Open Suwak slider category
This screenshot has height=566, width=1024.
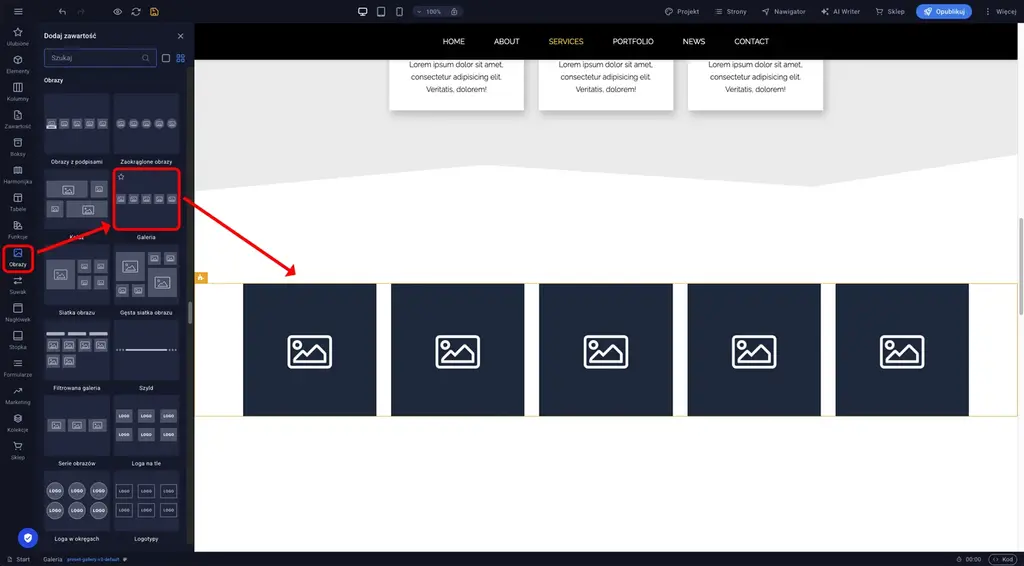coord(18,285)
